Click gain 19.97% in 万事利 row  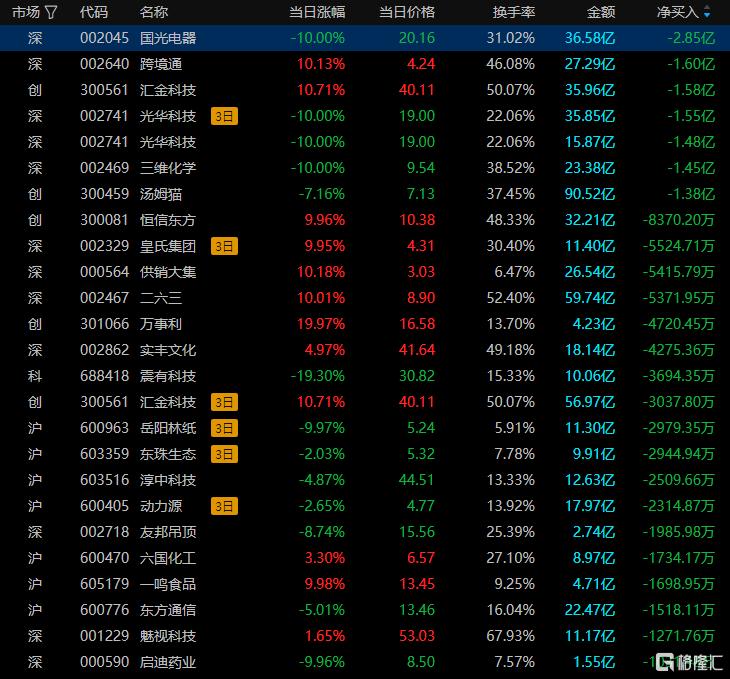tap(321, 324)
